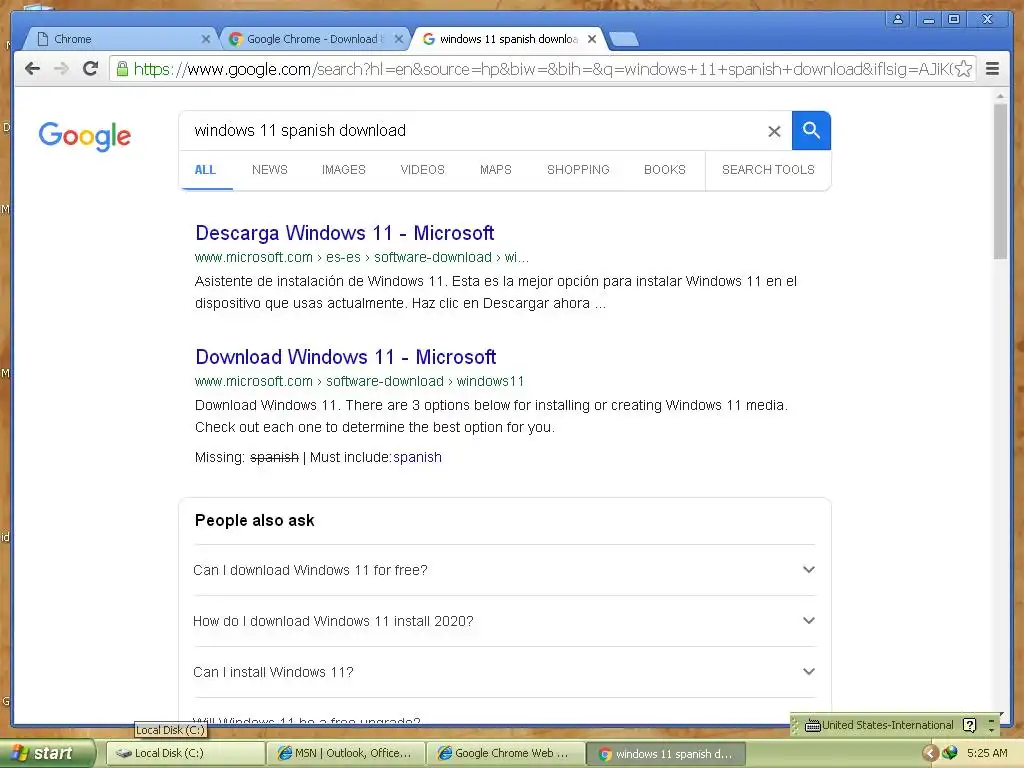This screenshot has width=1024, height=768.
Task: Submit search with the blue magnifier button
Action: pos(811,131)
